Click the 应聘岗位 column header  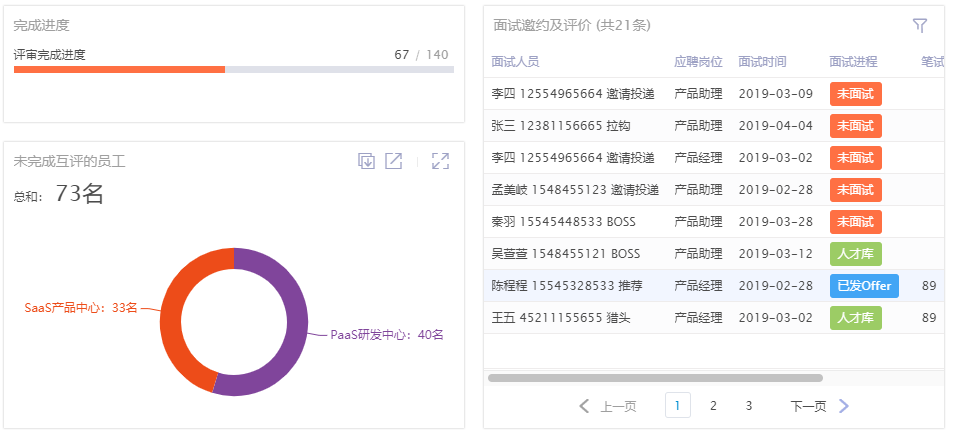(698, 62)
